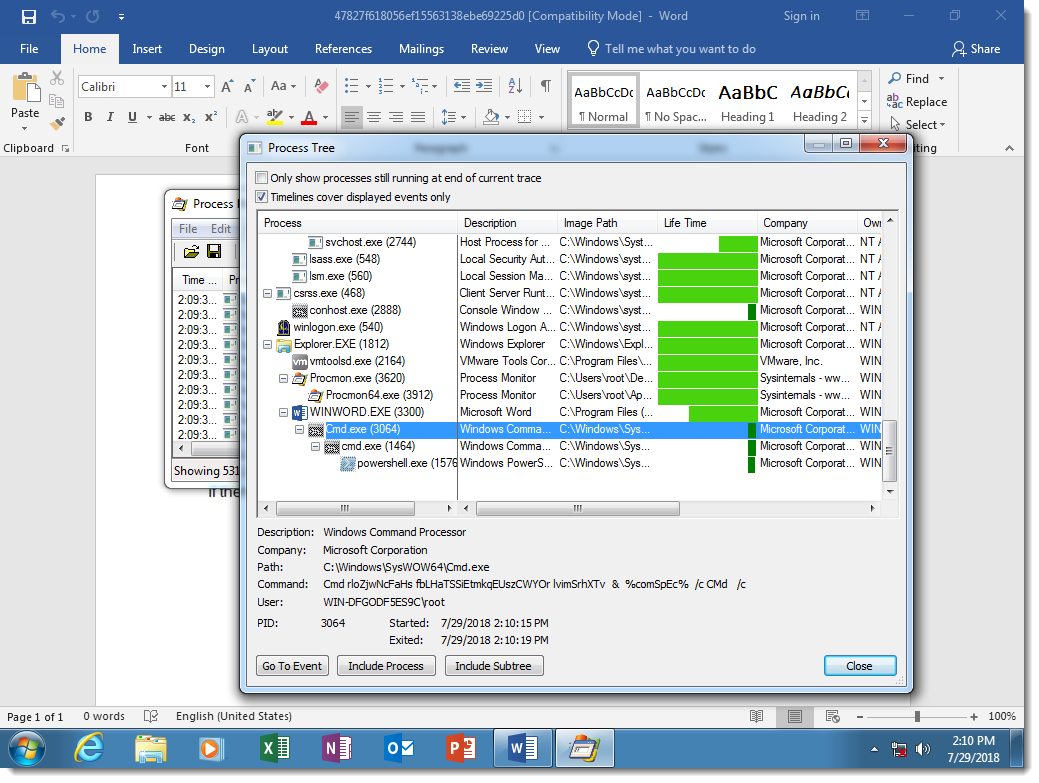This screenshot has width=1039, height=783.
Task: Apply Bold formatting
Action: [88, 117]
